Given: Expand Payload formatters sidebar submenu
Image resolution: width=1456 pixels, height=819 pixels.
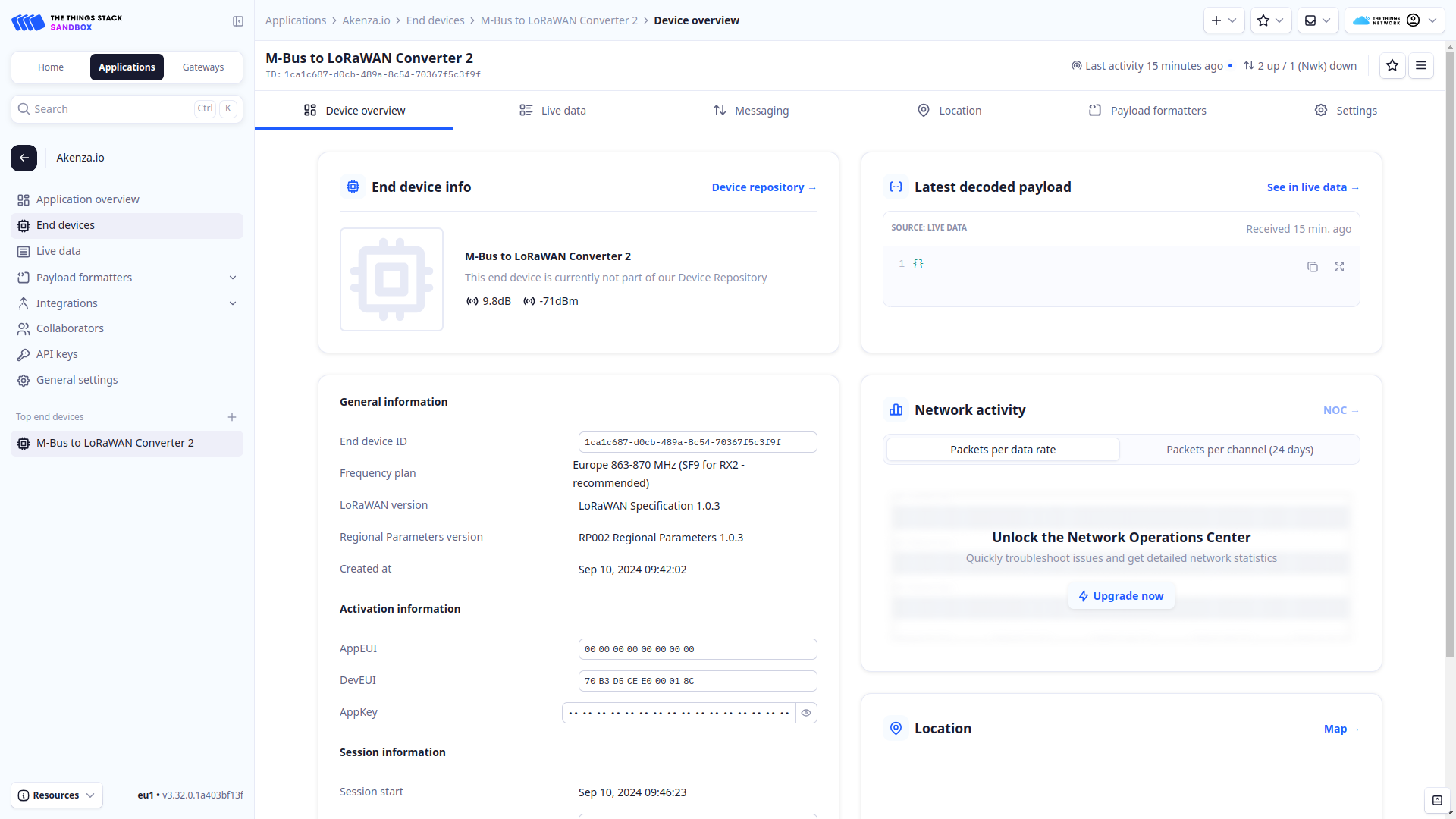Looking at the screenshot, I should [x=233, y=278].
